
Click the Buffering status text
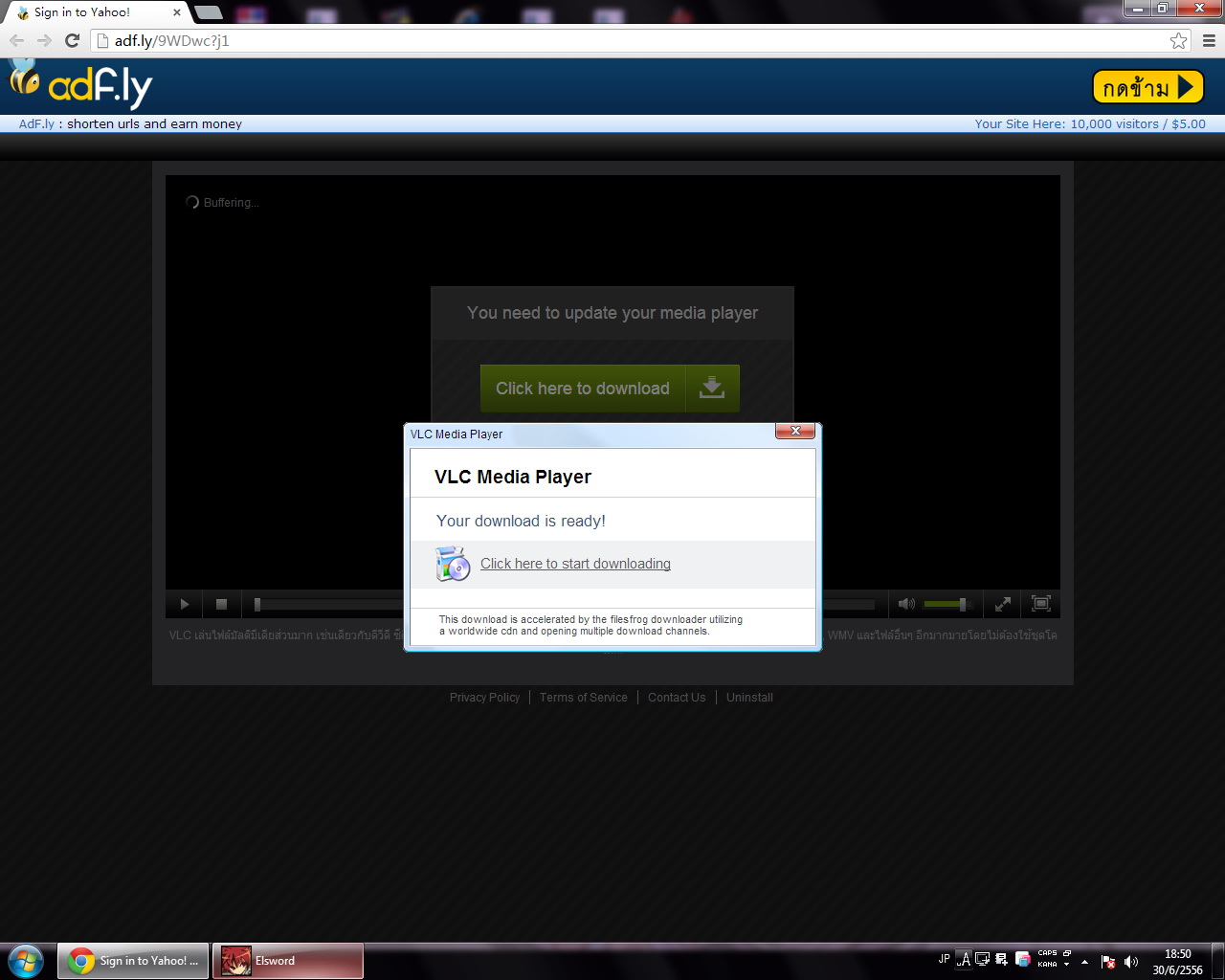[231, 203]
